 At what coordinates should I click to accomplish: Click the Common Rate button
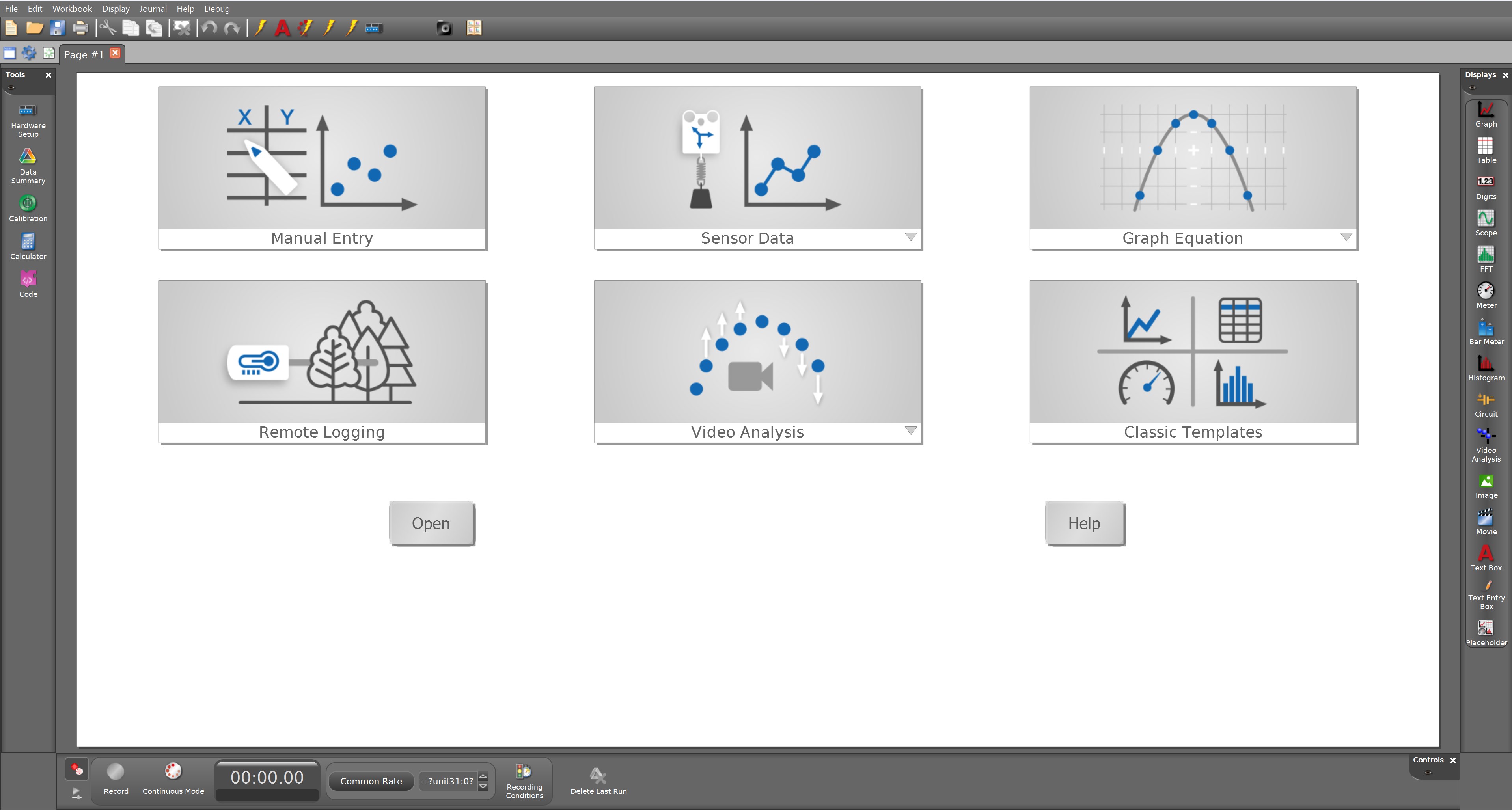[371, 781]
